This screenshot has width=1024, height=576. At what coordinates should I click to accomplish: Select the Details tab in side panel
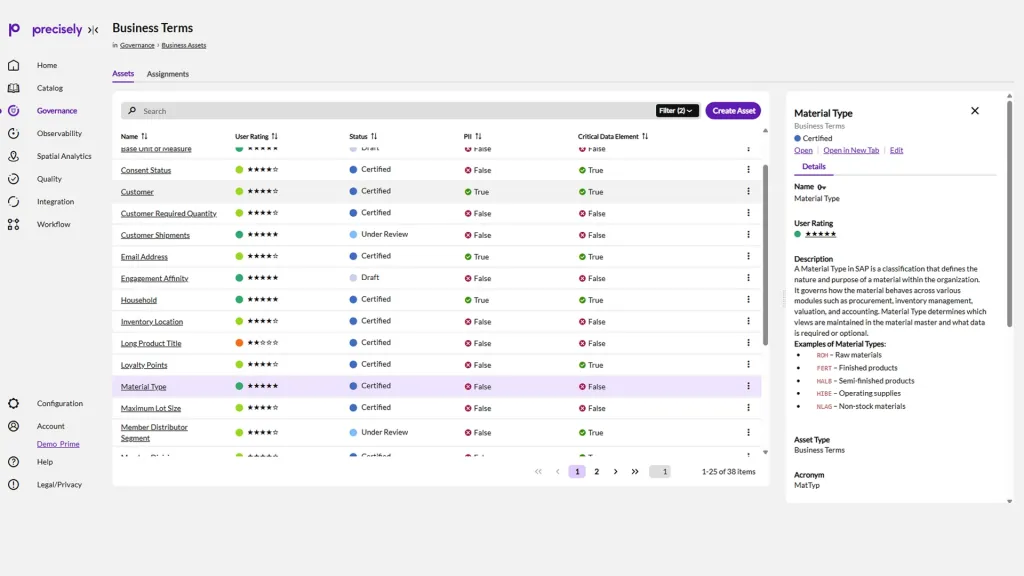(813, 166)
